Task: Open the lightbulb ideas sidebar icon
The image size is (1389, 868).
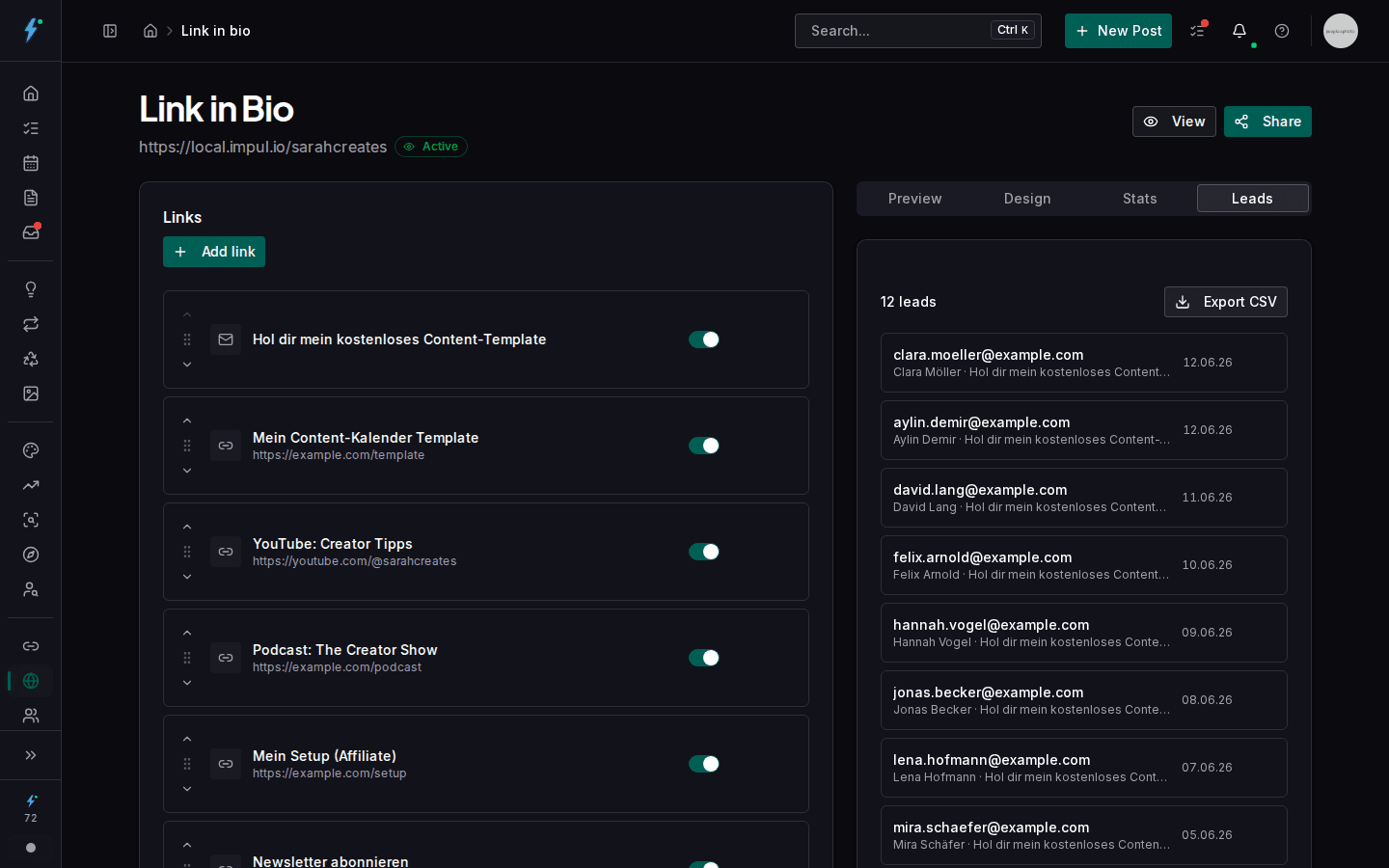Action: [x=31, y=289]
